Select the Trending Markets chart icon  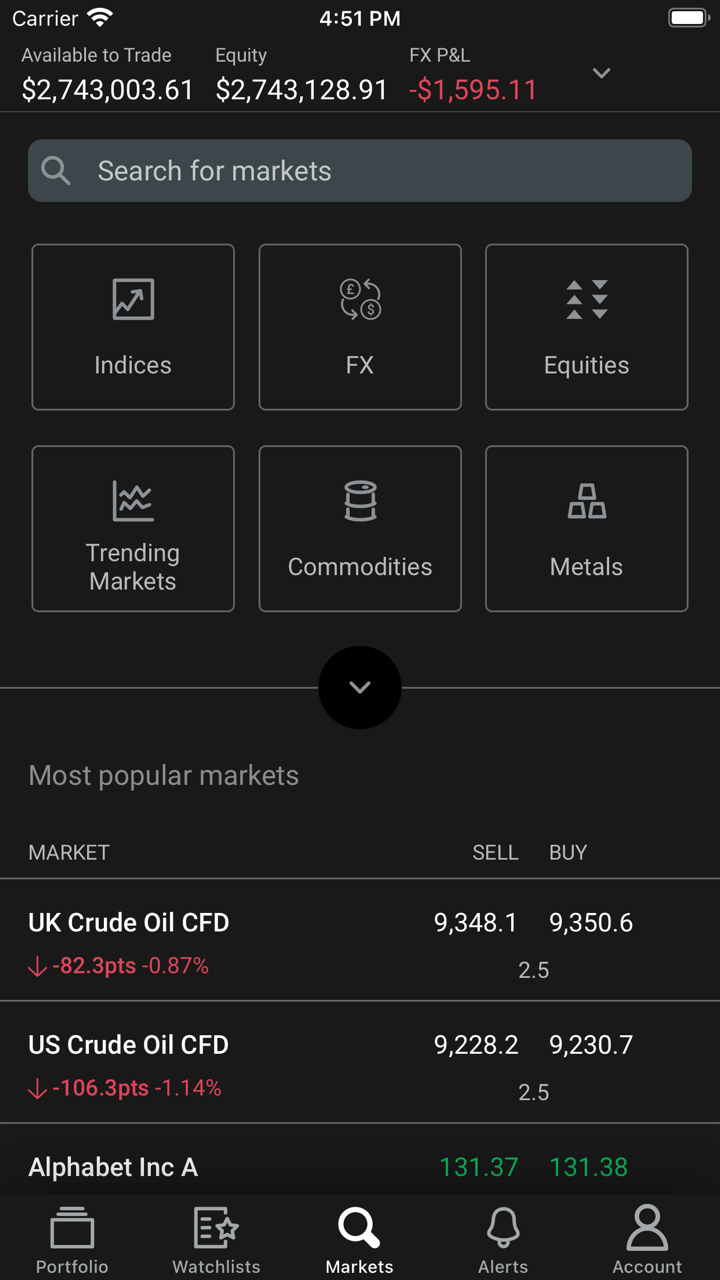coord(133,501)
